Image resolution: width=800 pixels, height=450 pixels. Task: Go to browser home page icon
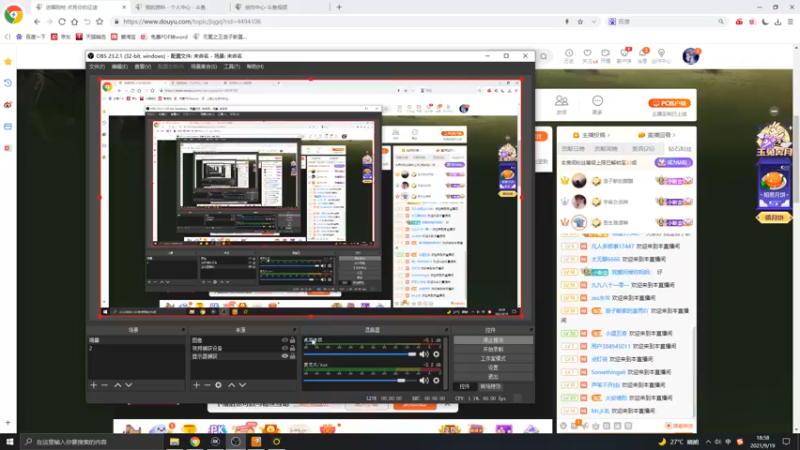pos(74,21)
